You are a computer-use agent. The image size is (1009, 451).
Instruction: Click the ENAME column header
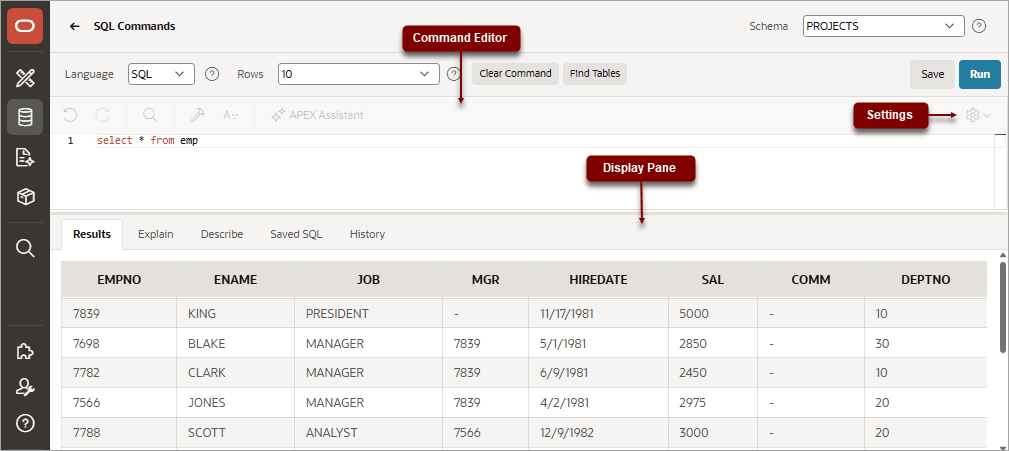236,280
